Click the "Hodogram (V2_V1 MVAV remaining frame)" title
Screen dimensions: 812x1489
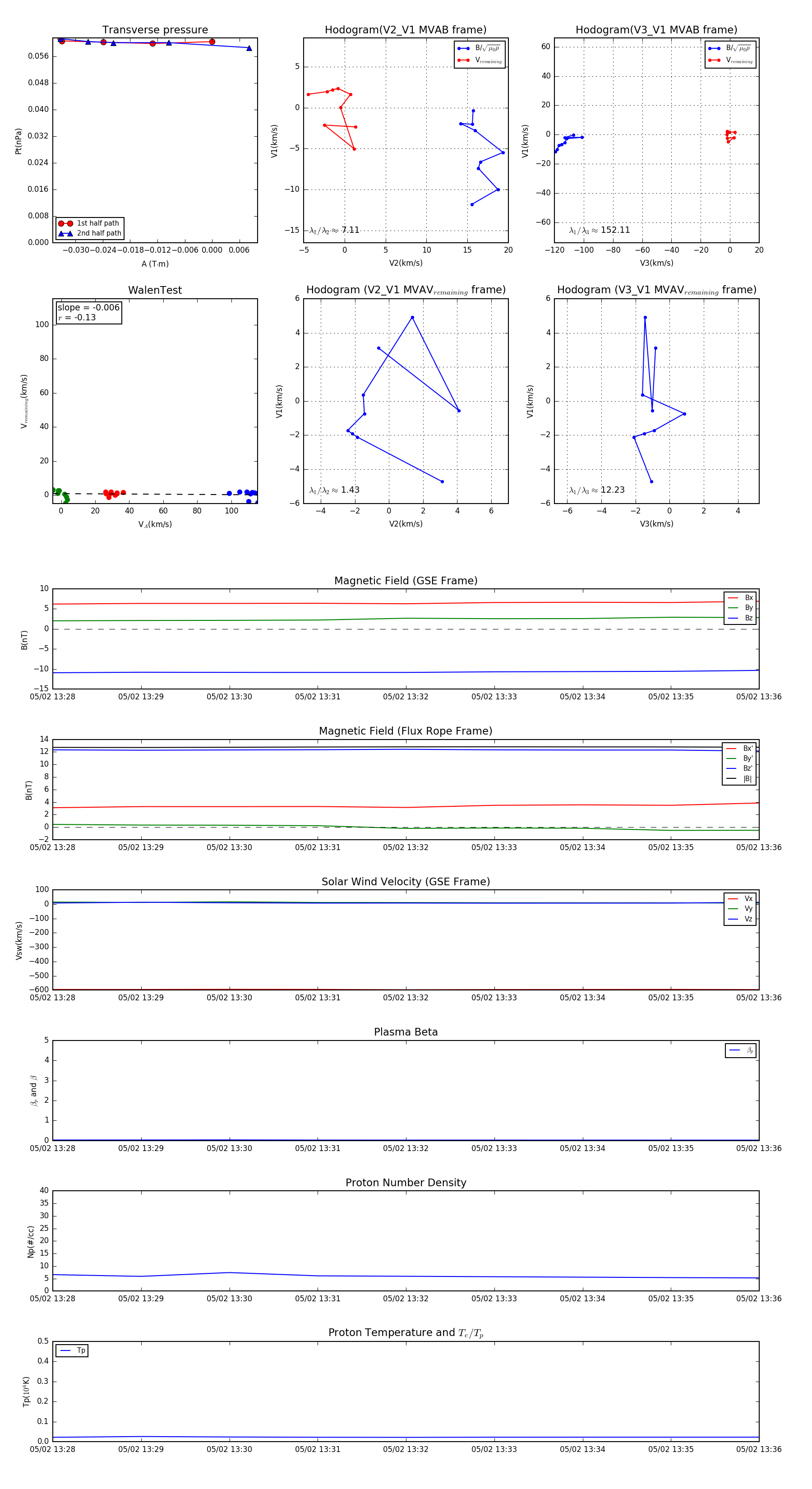[406, 290]
